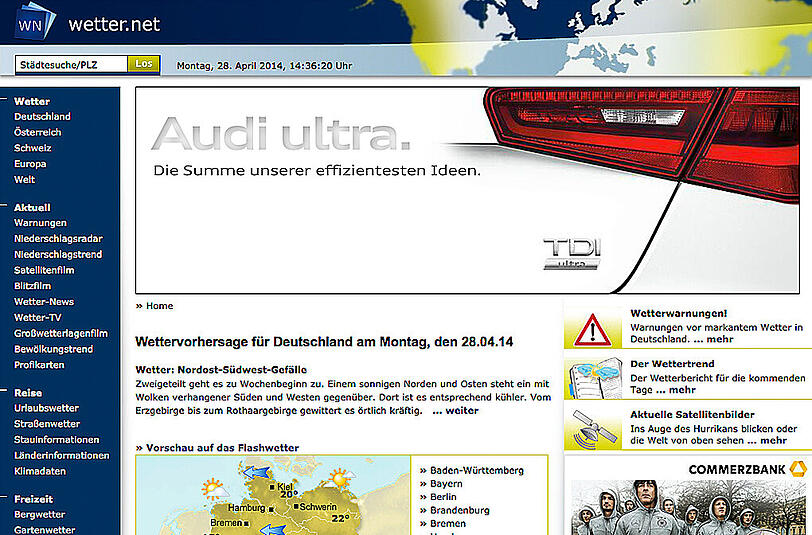Open Urlaubswetter under Reise
Screen dimensions: 812x535
47,408
